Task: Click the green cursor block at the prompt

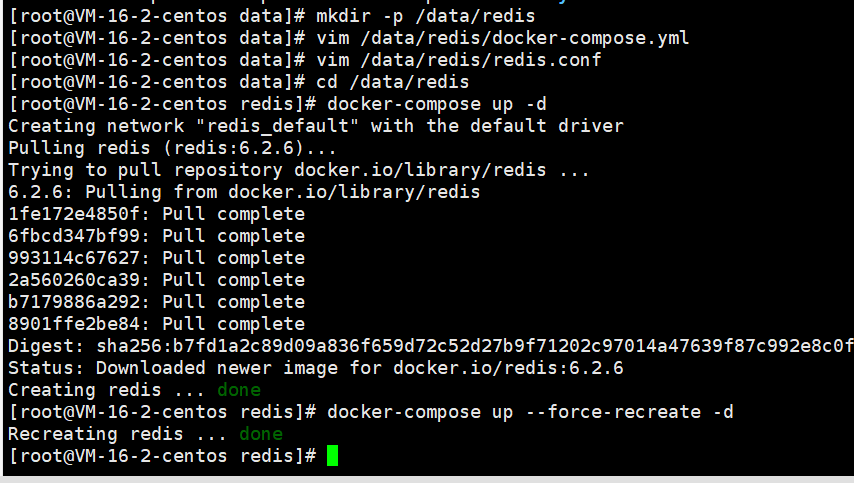Action: point(333,456)
